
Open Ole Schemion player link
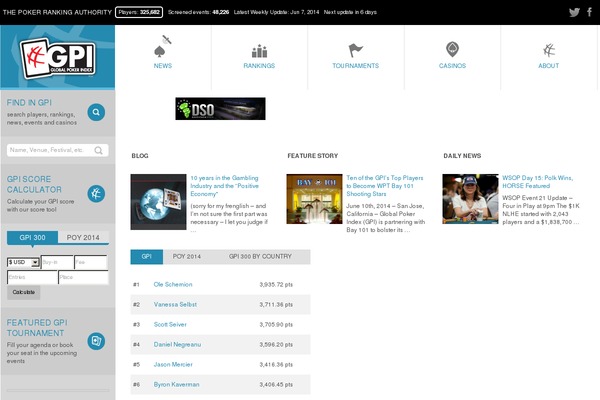(173, 284)
